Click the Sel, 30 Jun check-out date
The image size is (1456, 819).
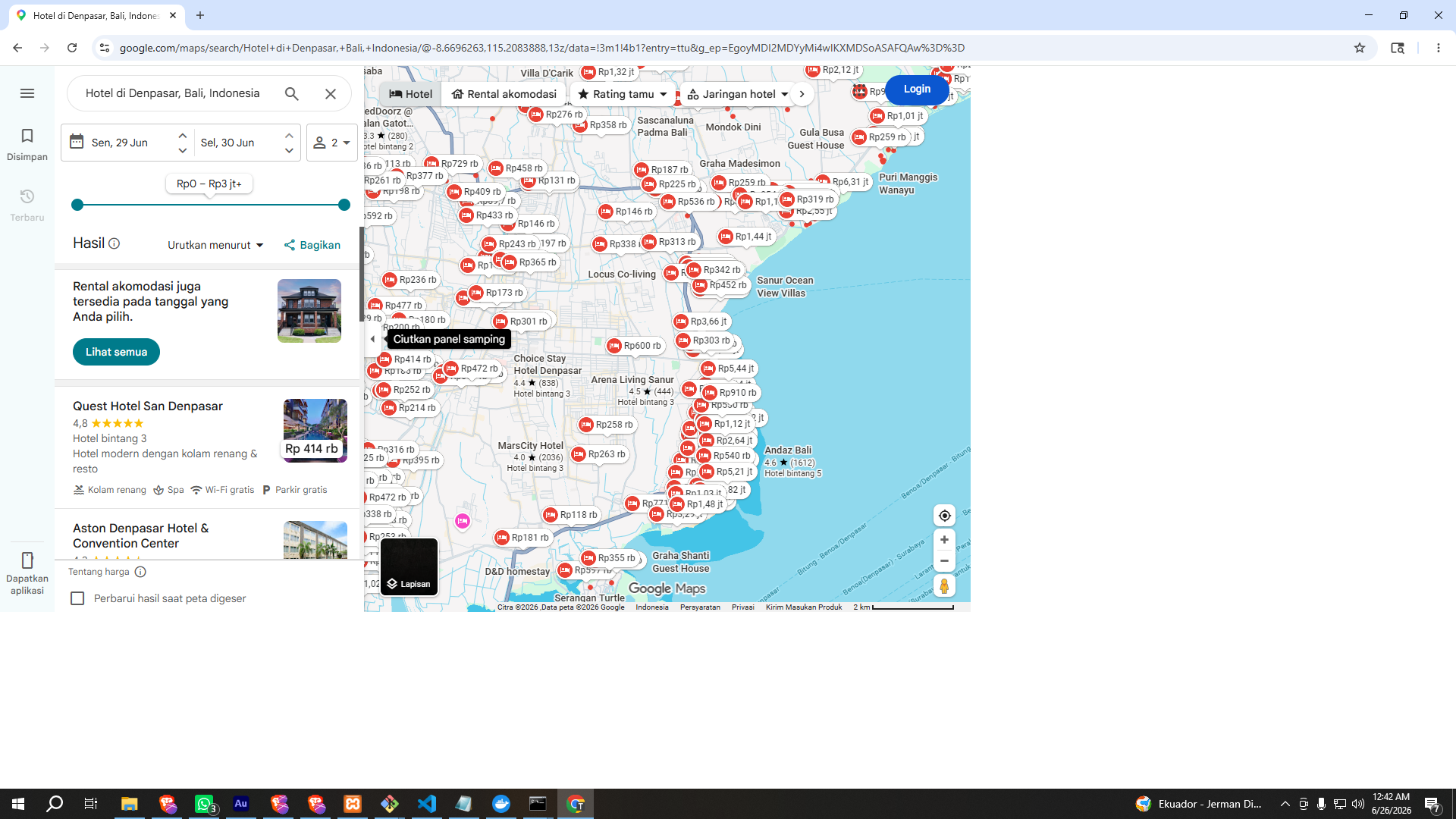227,143
